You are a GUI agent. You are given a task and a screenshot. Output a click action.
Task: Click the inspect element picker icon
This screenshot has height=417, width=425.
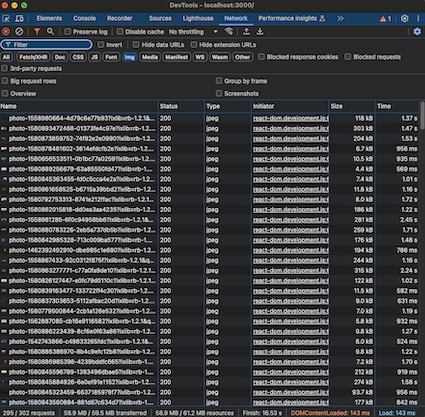pos(6,19)
